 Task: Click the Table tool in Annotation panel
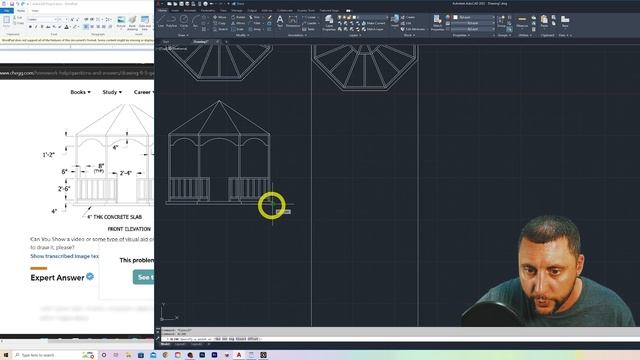coord(309,29)
